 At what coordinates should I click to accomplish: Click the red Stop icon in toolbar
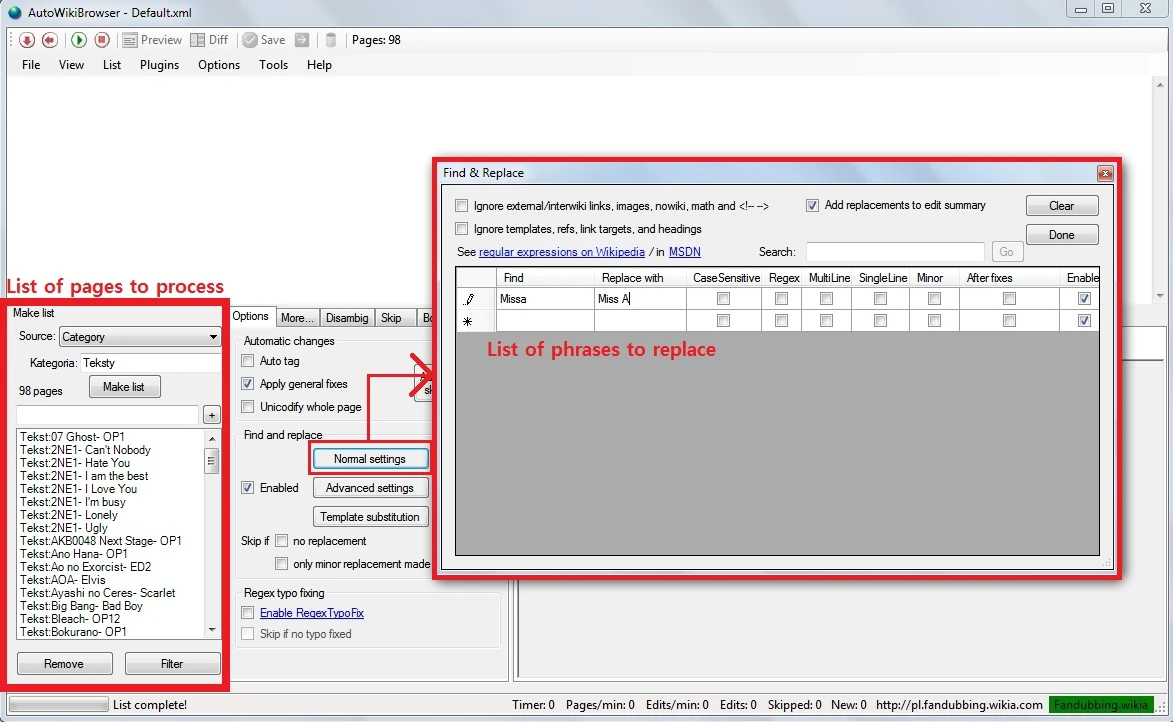pos(102,40)
